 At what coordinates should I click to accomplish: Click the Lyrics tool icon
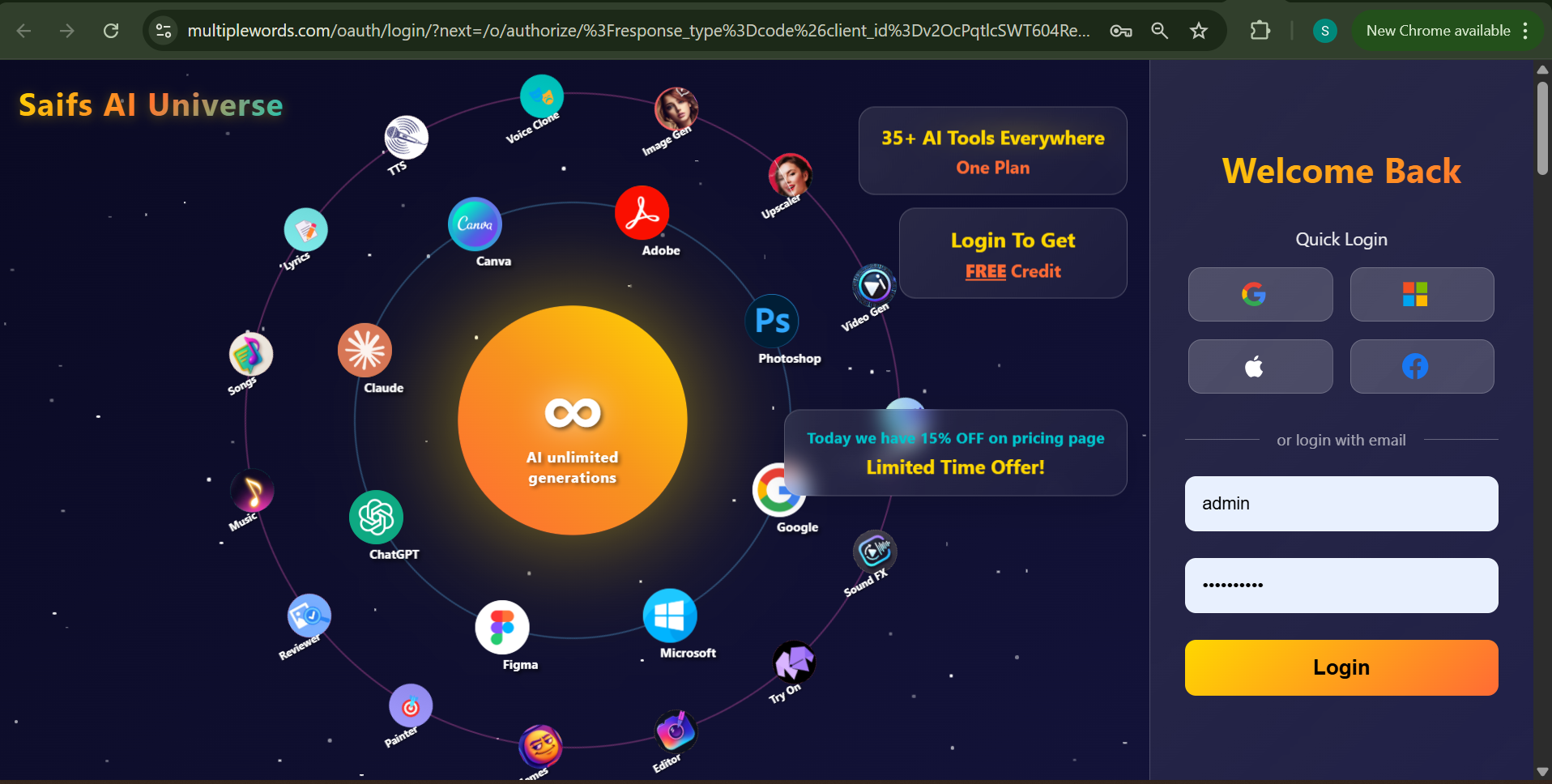[305, 230]
